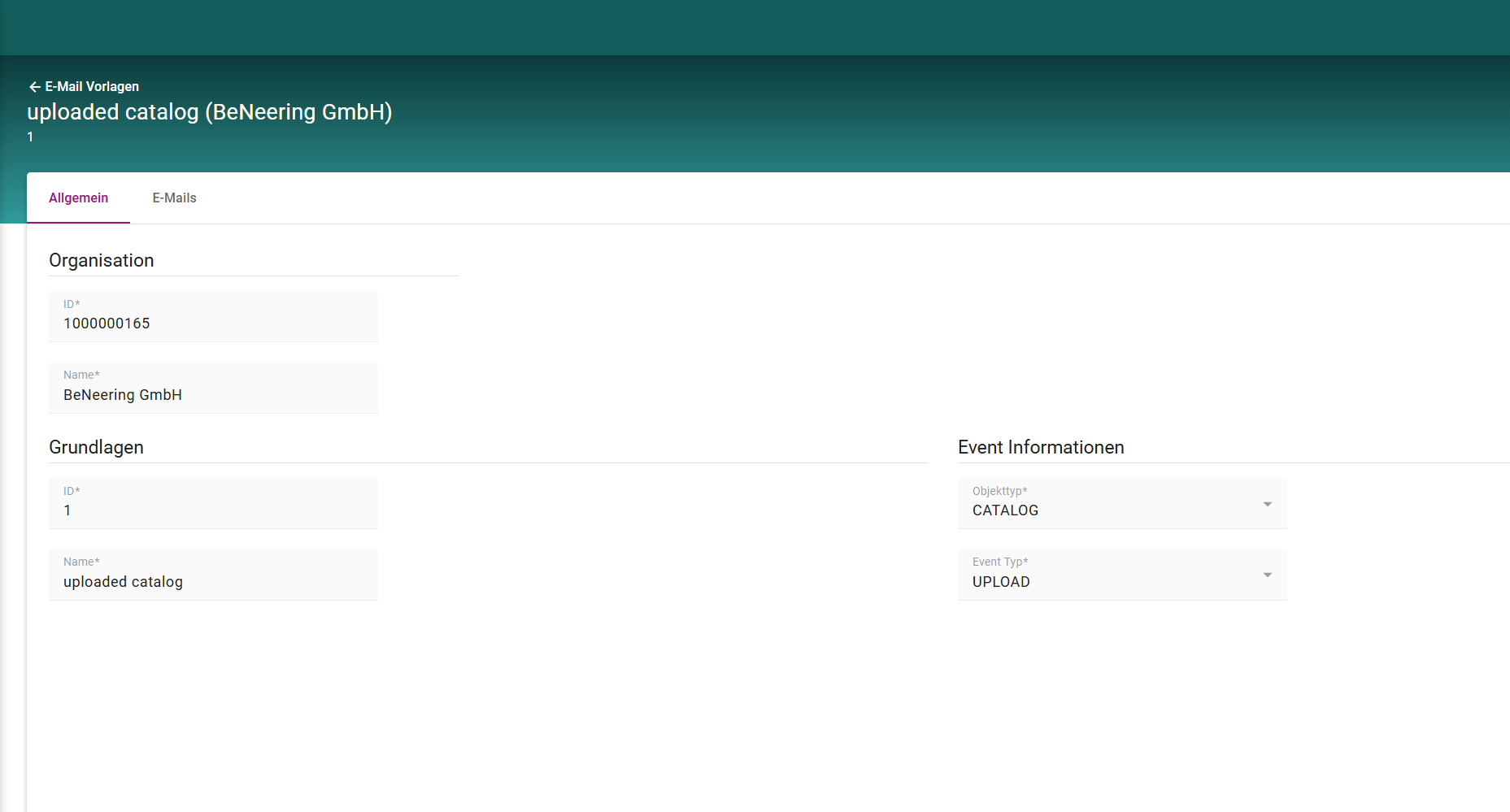Click the Event Informationen section heading
Viewport: 1510px width, 812px height.
tap(1041, 447)
